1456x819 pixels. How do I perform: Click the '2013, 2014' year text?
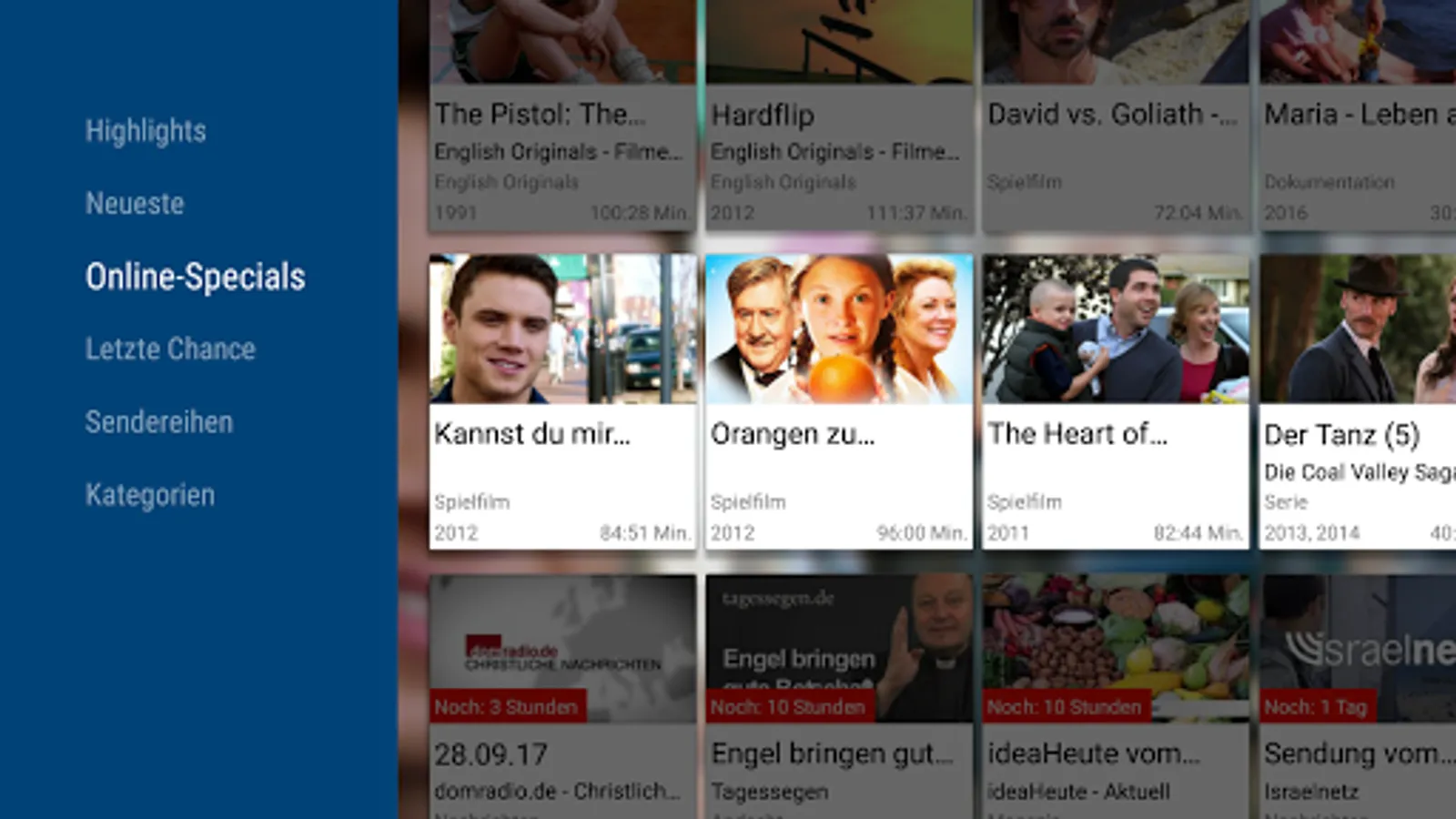(x=1311, y=533)
